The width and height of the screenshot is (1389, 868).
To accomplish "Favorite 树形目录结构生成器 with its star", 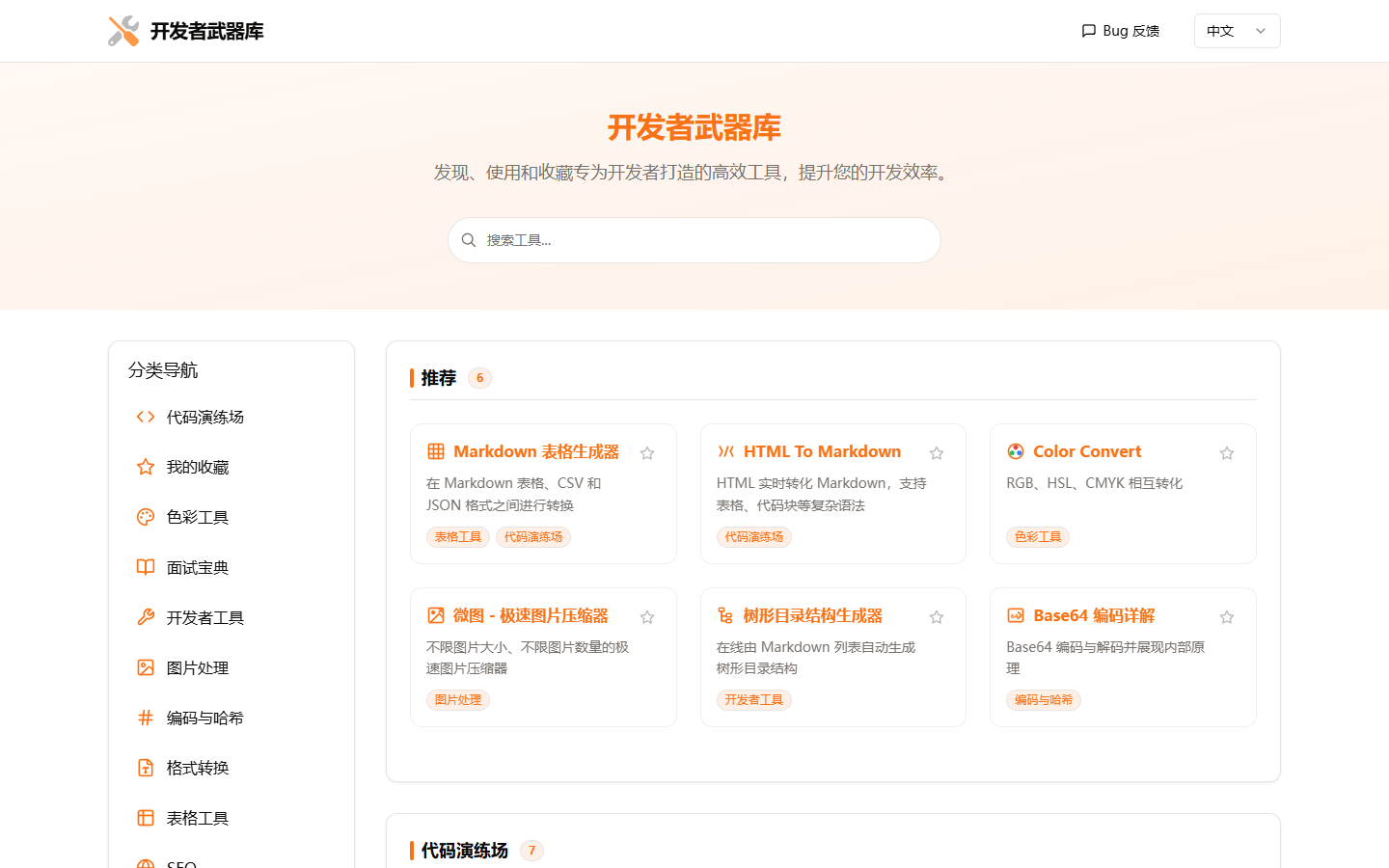I will pos(937,617).
